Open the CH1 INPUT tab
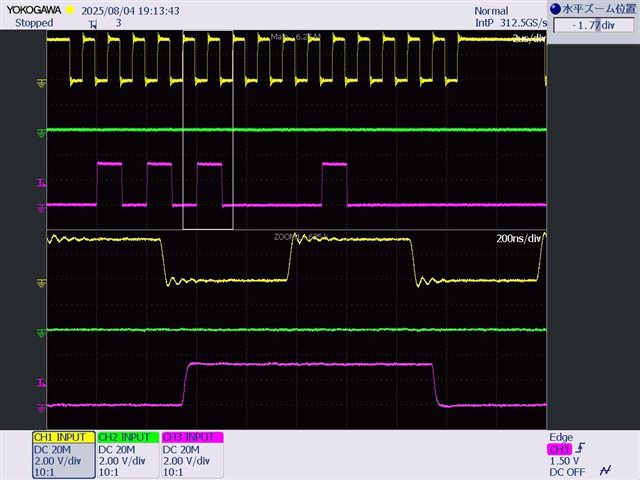This screenshot has width=640, height=480. 63,437
